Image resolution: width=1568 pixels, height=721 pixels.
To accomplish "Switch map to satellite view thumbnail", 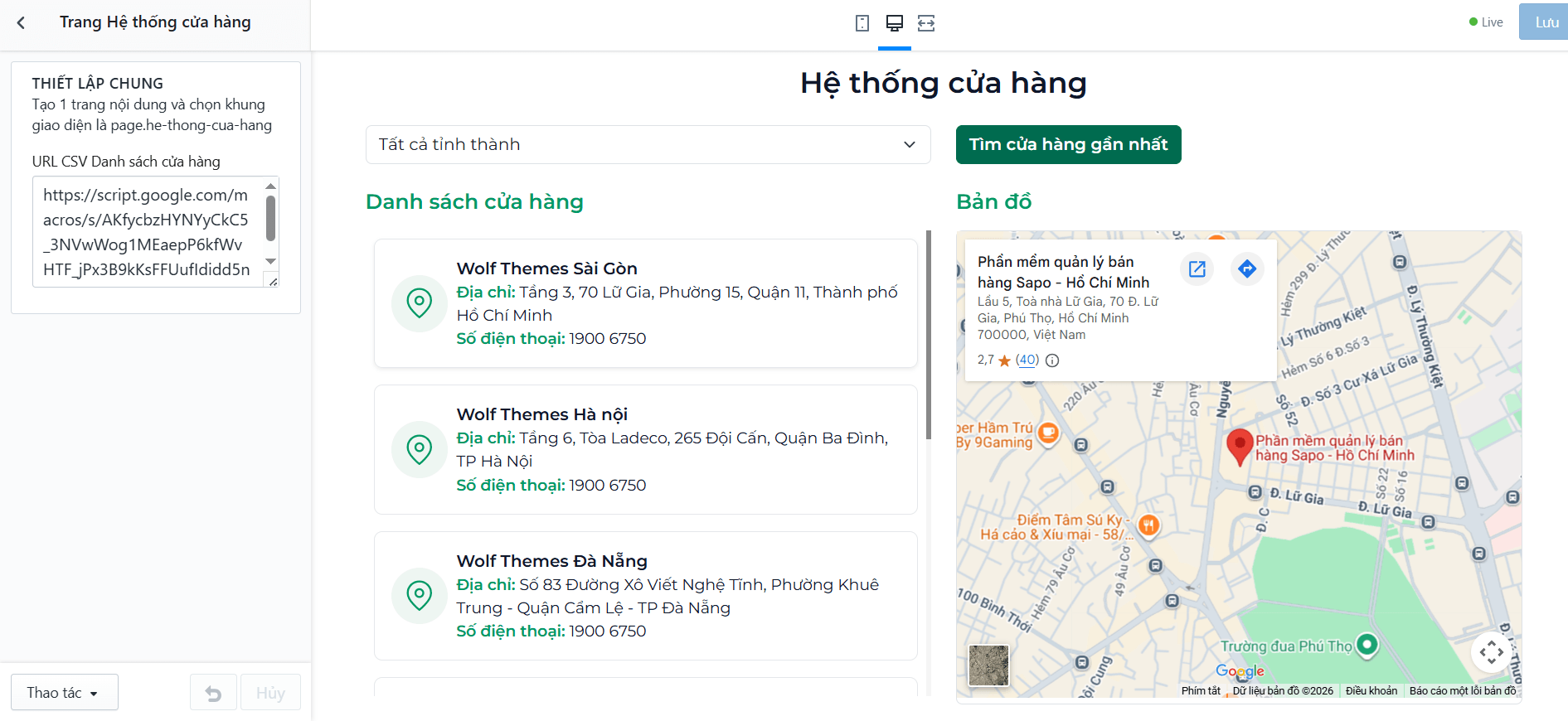I will click(x=988, y=665).
